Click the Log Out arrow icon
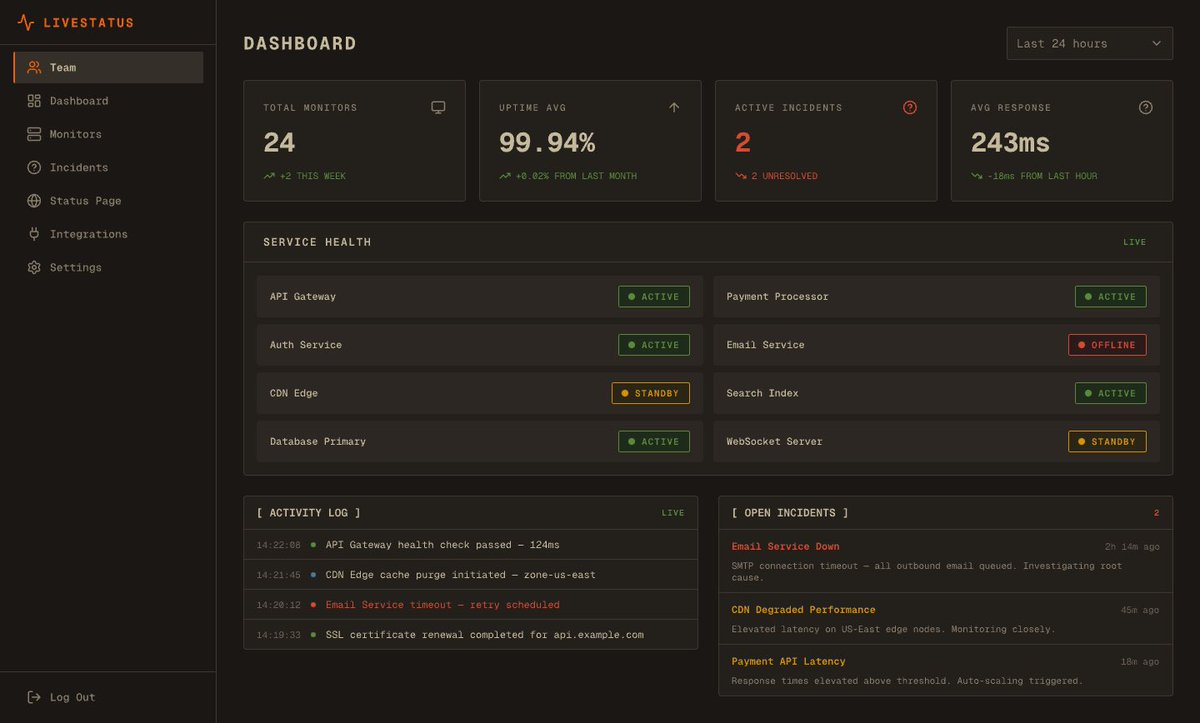1200x723 pixels. coord(34,697)
